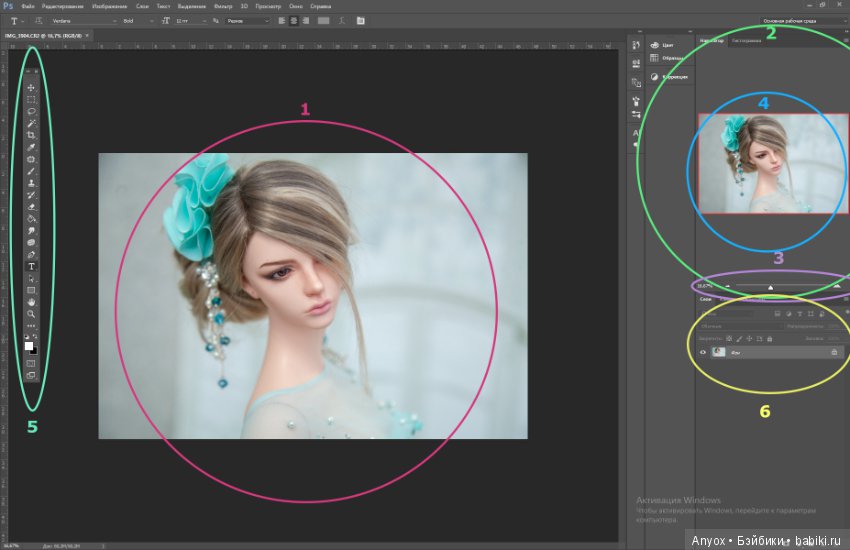The width and height of the screenshot is (850, 550).
Task: Select the Move tool
Action: click(x=31, y=88)
